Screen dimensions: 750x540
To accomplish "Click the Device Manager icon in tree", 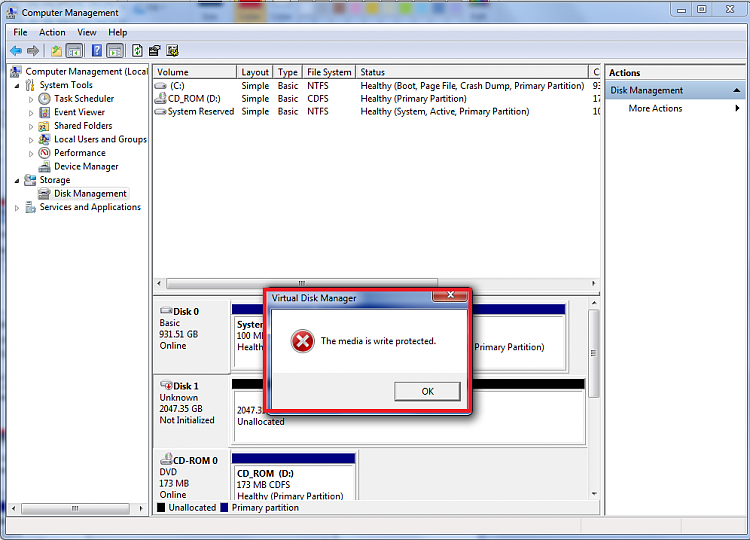I will pyautogui.click(x=44, y=166).
